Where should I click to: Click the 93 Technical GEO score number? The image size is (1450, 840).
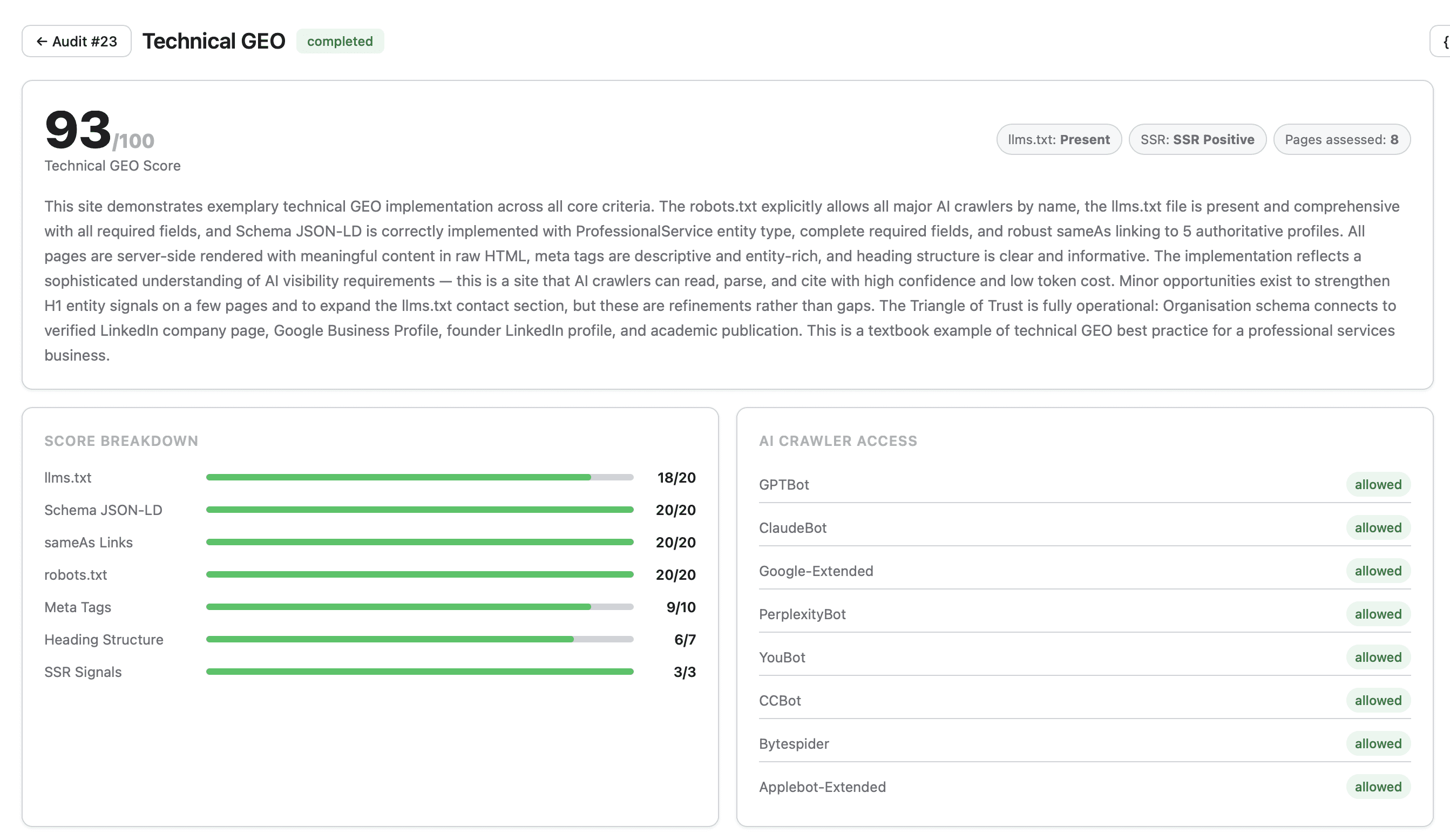(x=78, y=130)
